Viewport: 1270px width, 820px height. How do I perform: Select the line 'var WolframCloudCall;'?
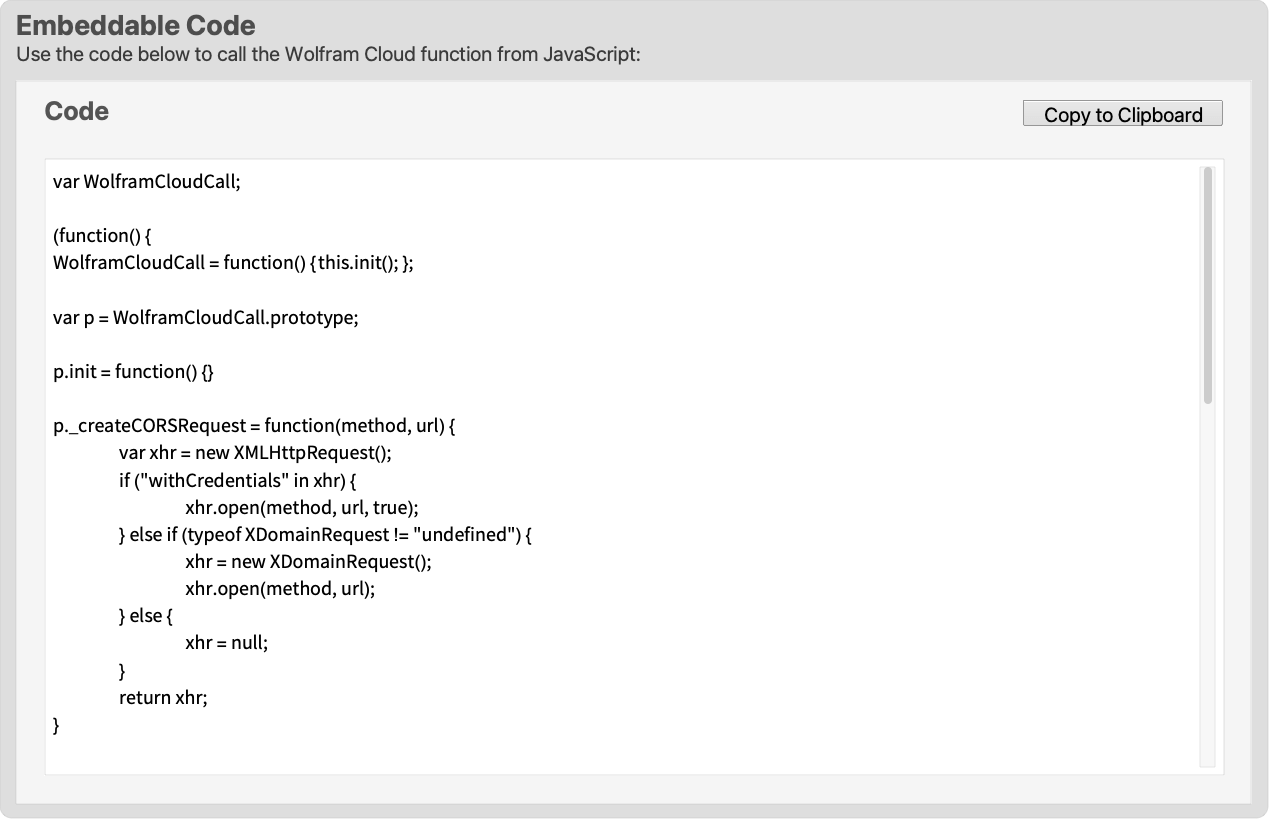[x=146, y=181]
